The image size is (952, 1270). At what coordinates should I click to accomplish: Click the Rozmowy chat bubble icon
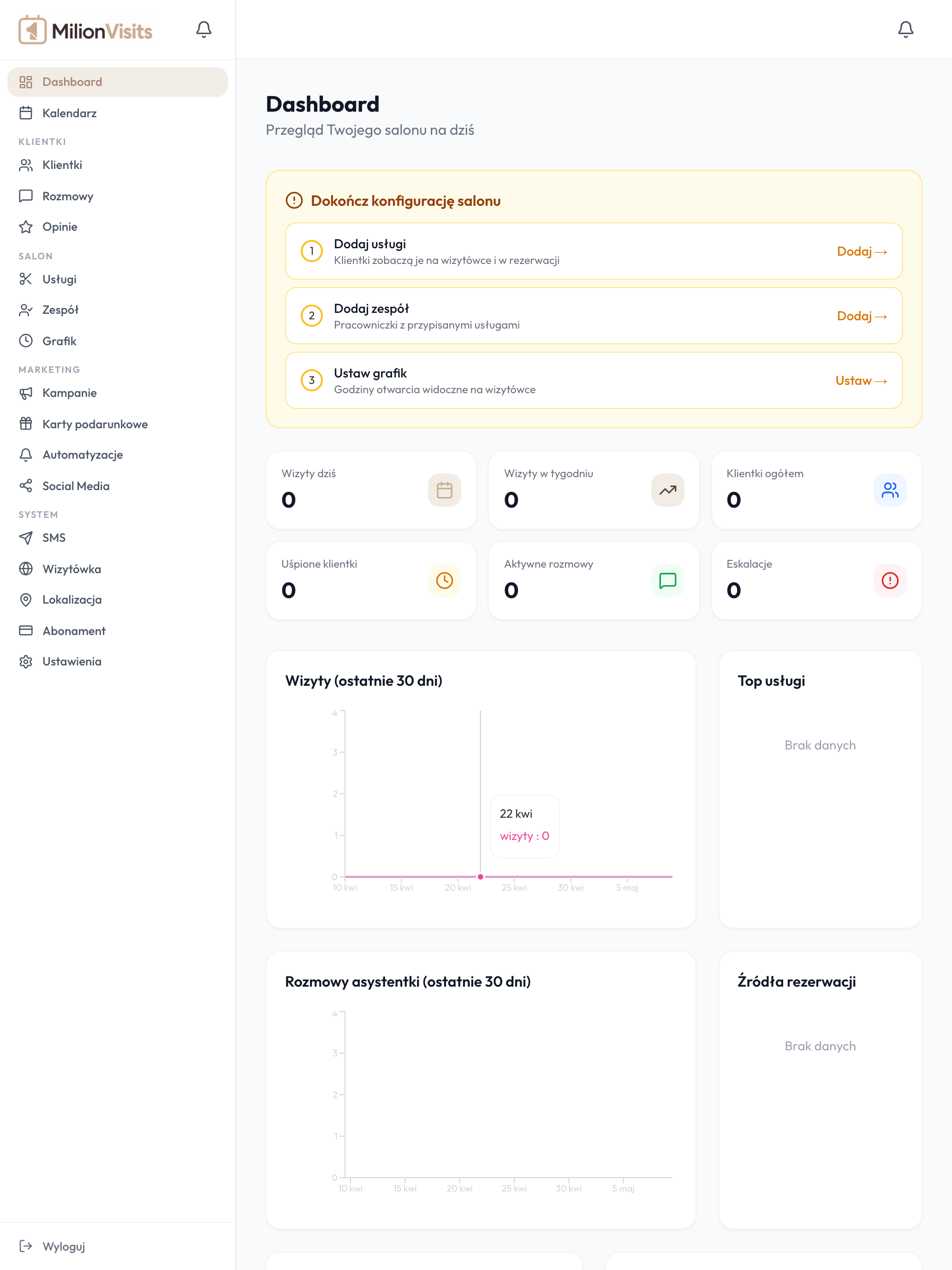[x=26, y=196]
